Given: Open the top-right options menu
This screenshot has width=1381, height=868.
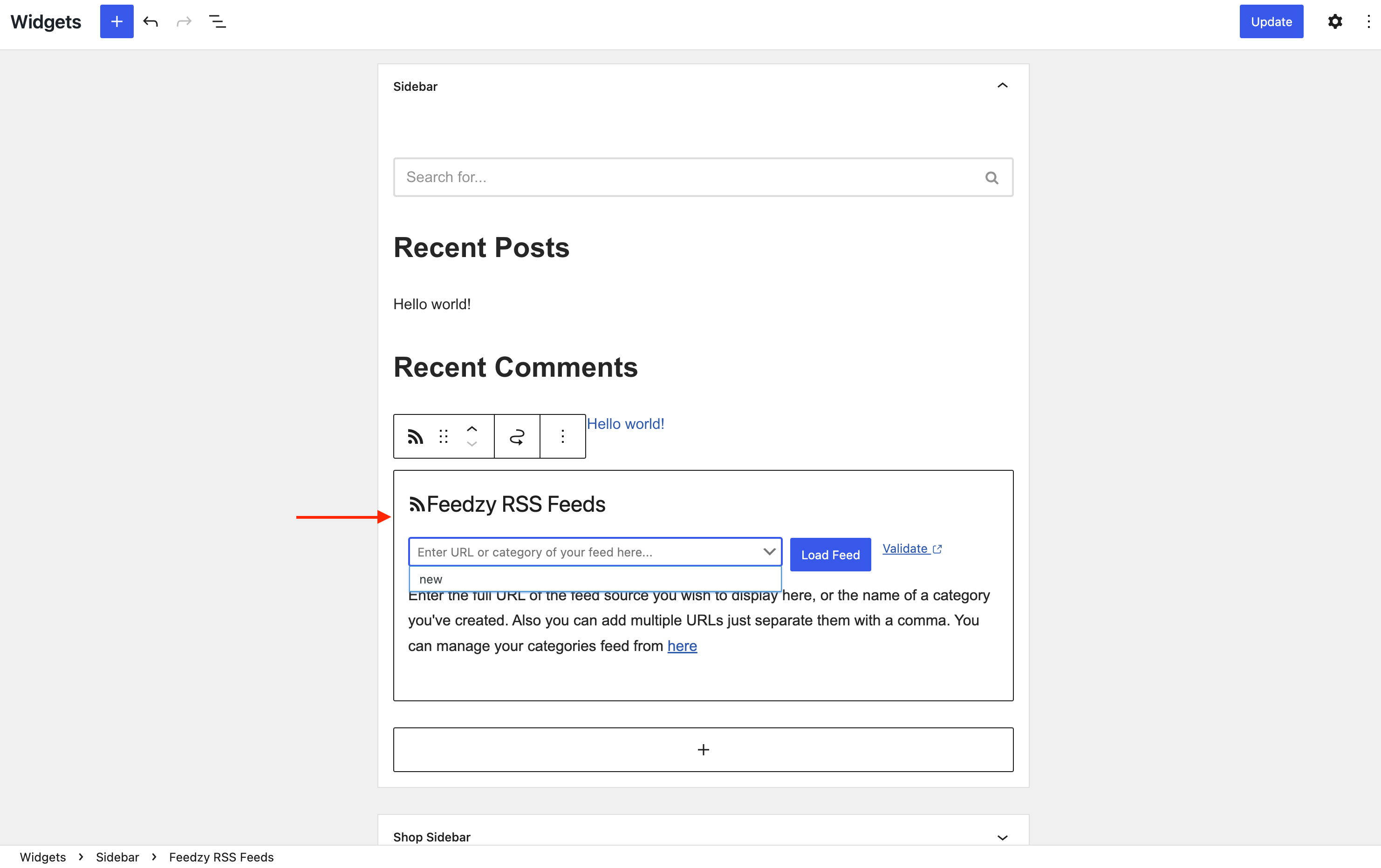Looking at the screenshot, I should click(x=1368, y=22).
